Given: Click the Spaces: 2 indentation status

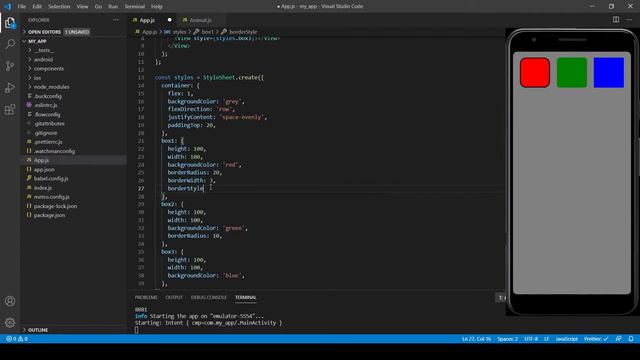Looking at the screenshot, I should [507, 339].
